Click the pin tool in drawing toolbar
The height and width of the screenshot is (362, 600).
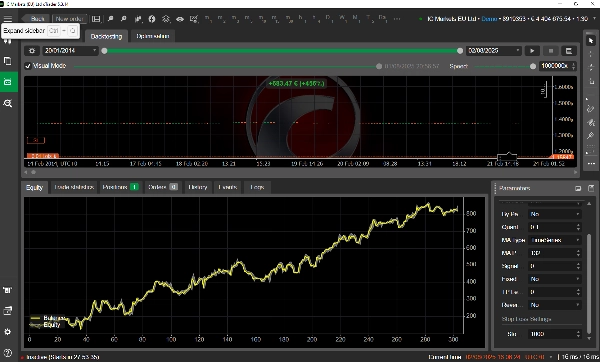[591, 135]
